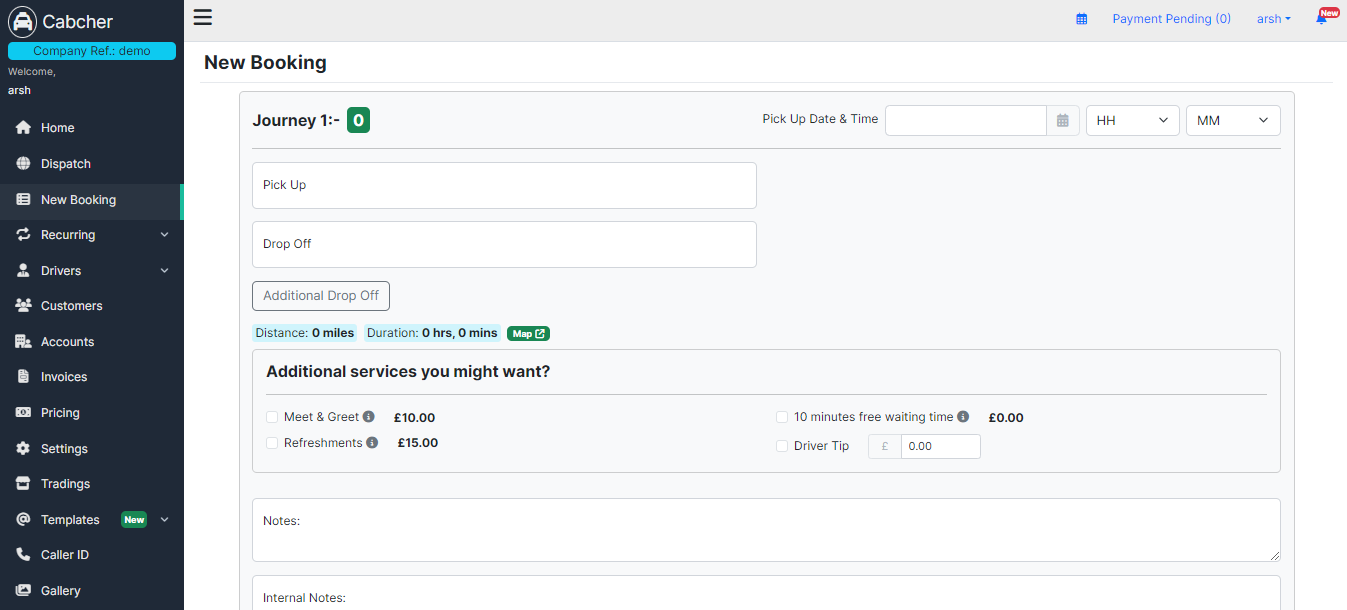Viewport: 1347px width, 610px height.
Task: Click the green Map button
Action: tap(528, 333)
